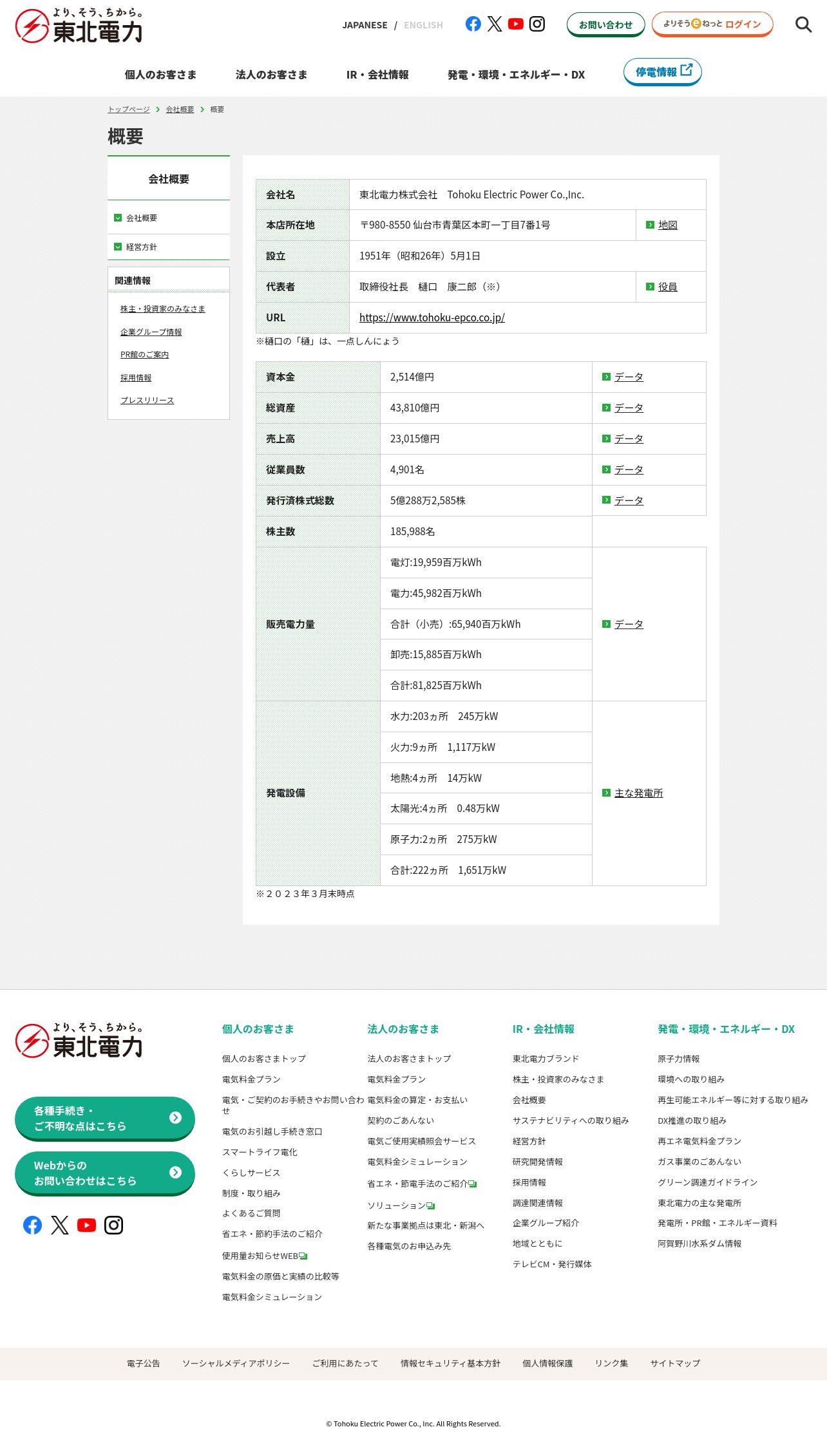
Task: Open ソーシャルメディアポリシー in bottom bar
Action: tap(236, 1363)
